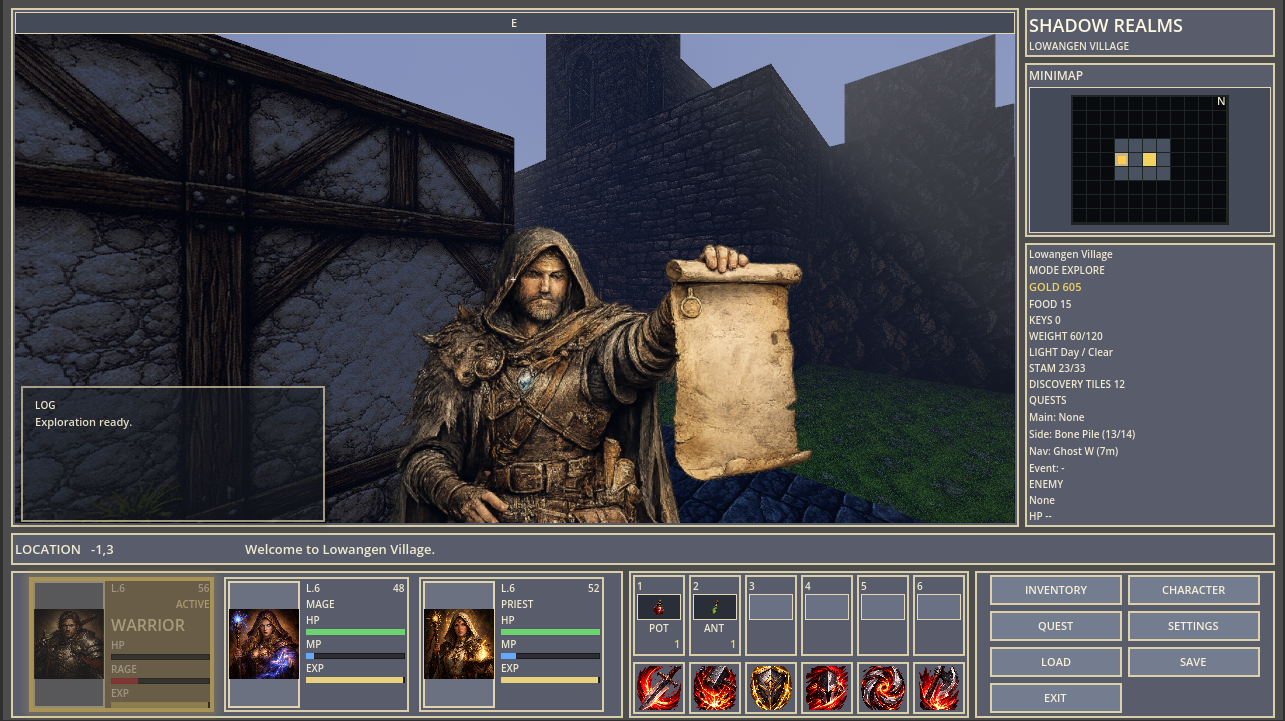Screen dimensions: 1285x721
Task: Click the SHADOW REALMS title
Action: tap(1106, 26)
